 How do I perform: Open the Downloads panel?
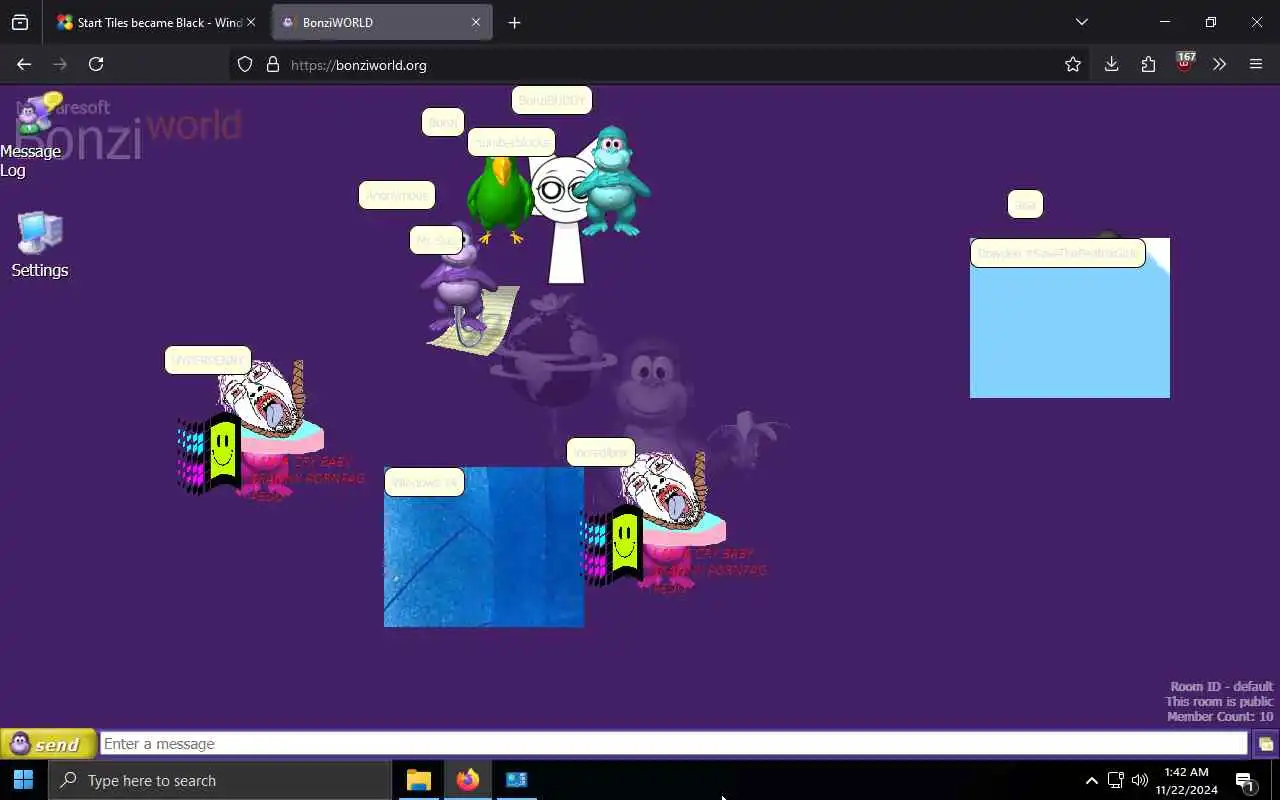click(1111, 64)
